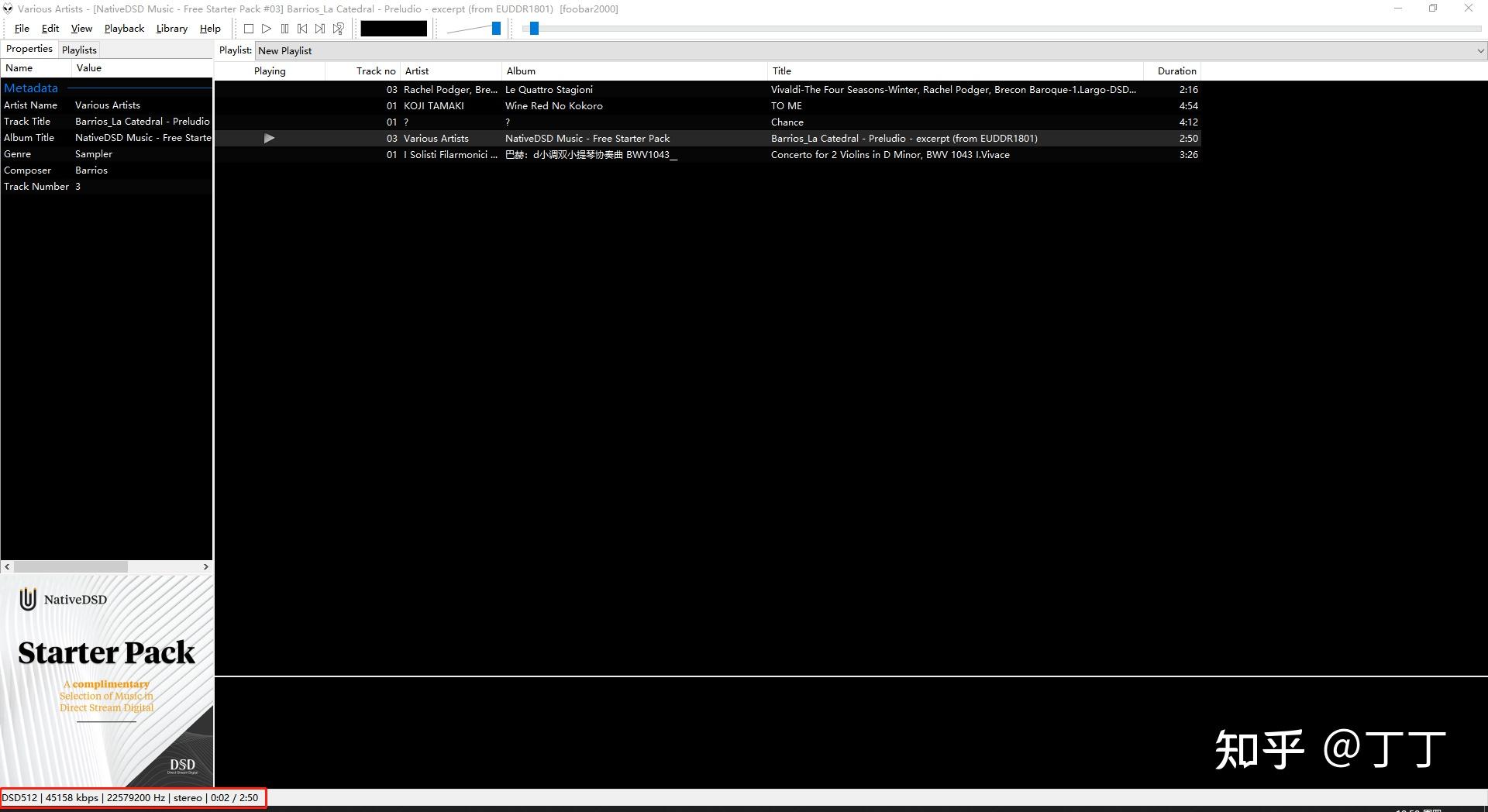Click the Value column header in Properties
Image resolution: width=1488 pixels, height=812 pixels.
(x=142, y=68)
